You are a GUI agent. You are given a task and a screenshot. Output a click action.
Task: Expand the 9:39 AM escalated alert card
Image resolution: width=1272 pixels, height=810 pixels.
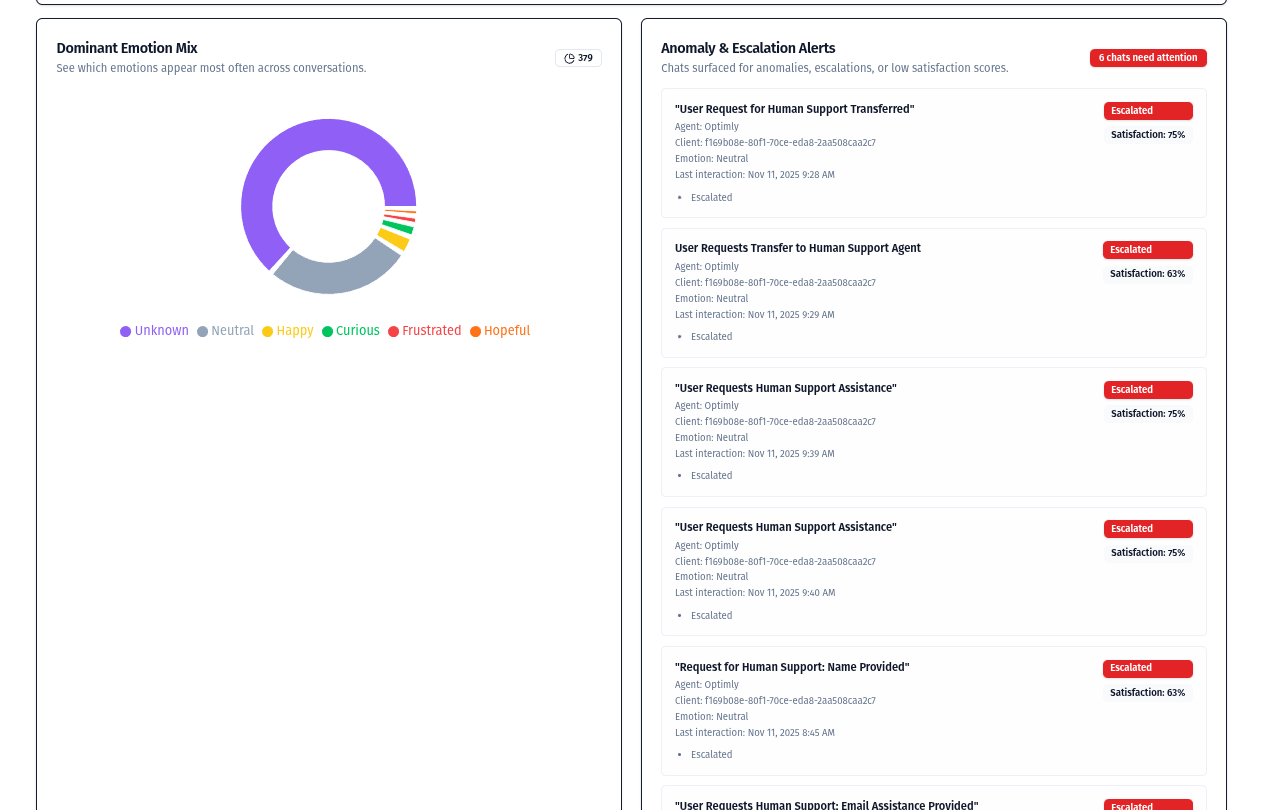pos(932,431)
